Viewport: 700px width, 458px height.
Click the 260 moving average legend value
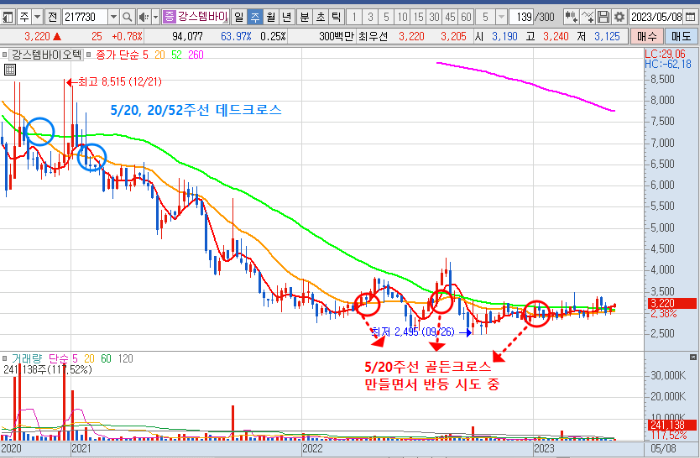[x=196, y=55]
